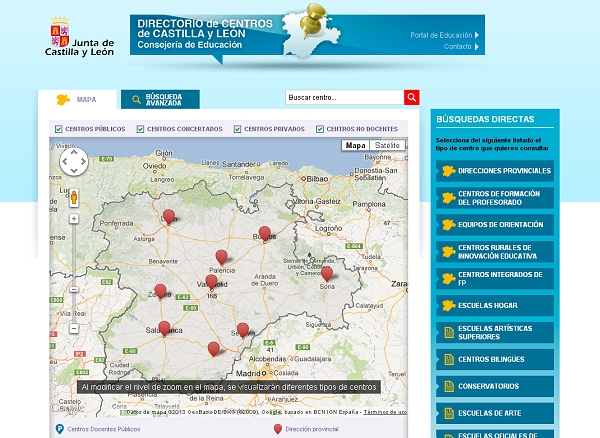The image size is (600, 438).
Task: Follow the Portal de Educación link
Action: 441,35
